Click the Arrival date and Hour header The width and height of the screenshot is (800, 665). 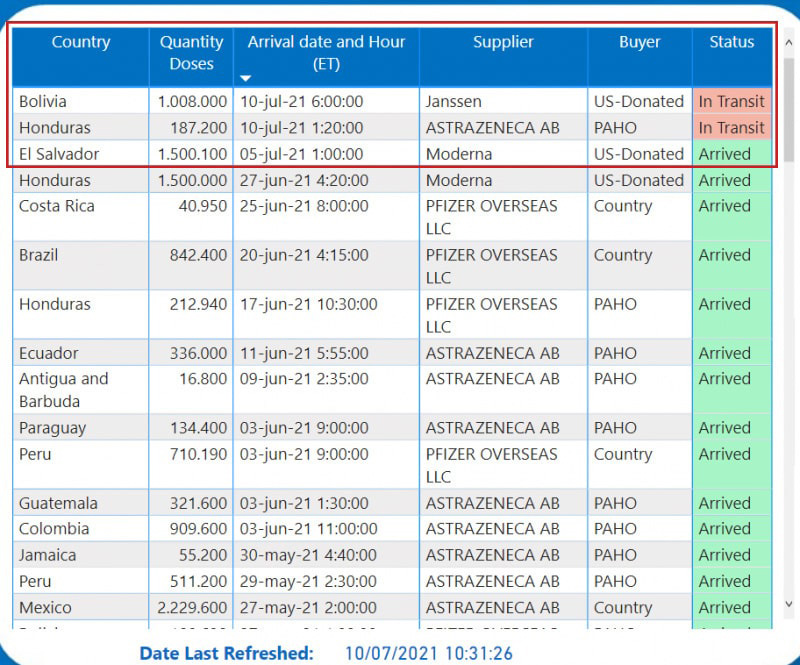pos(326,53)
